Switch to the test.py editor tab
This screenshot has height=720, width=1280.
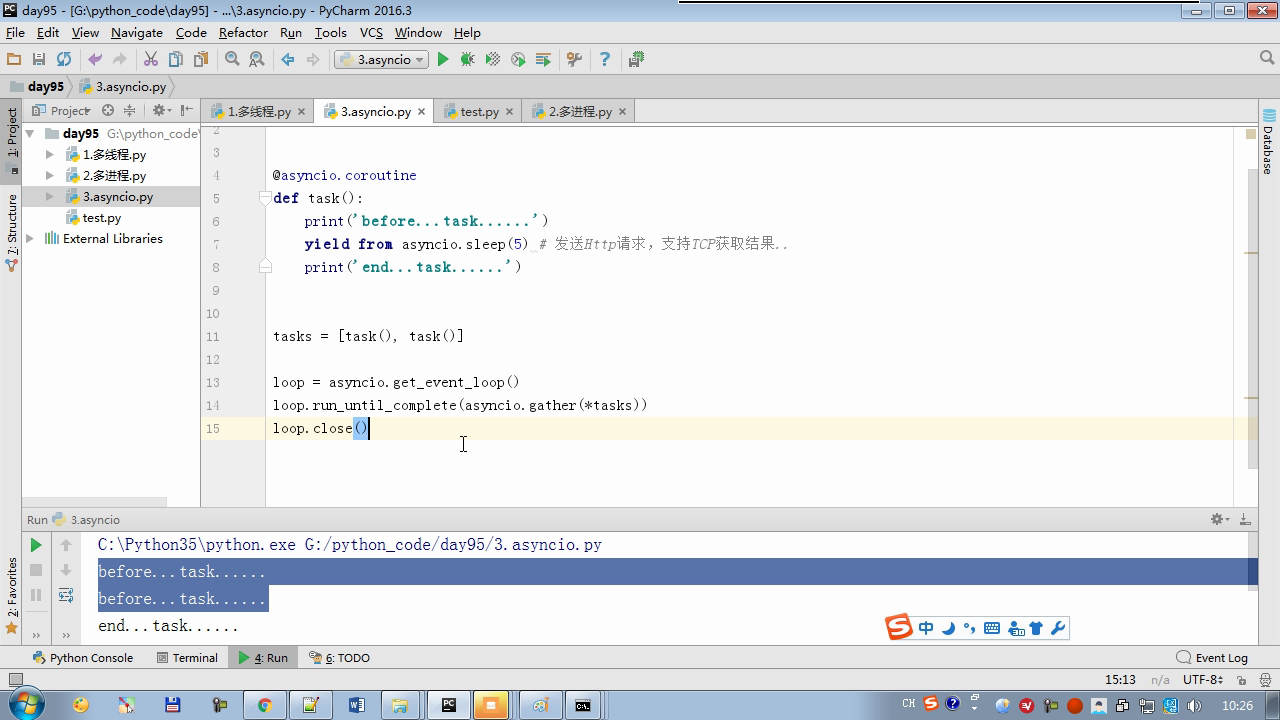point(479,112)
